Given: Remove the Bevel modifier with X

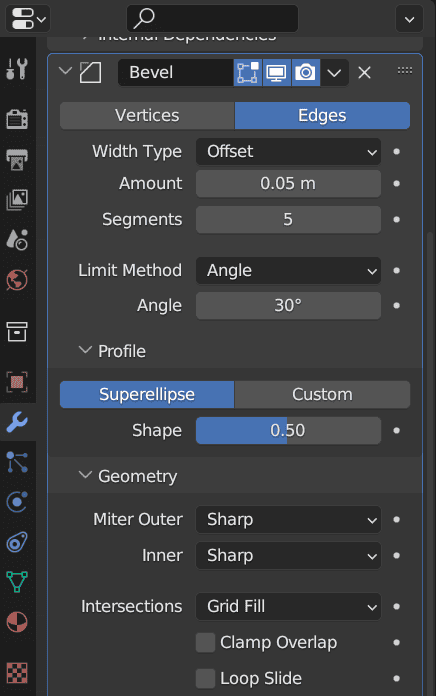Looking at the screenshot, I should [365, 72].
